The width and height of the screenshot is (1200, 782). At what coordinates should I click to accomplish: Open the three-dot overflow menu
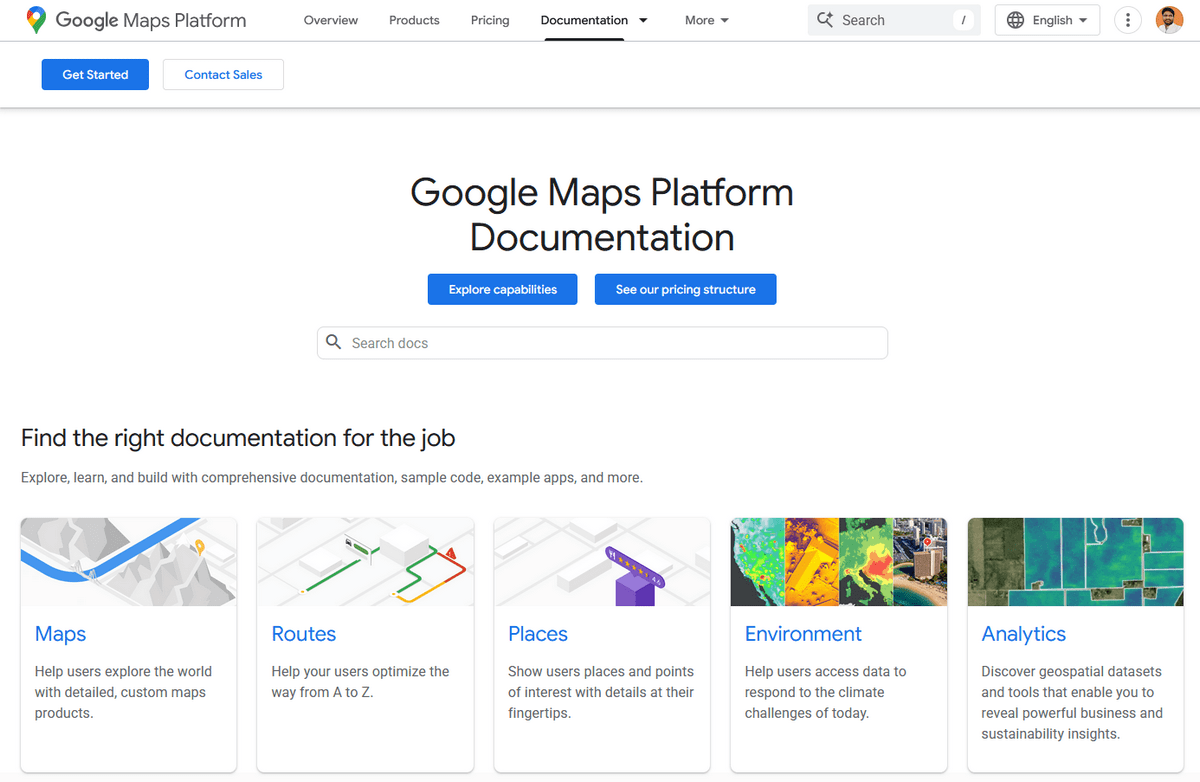[1128, 20]
